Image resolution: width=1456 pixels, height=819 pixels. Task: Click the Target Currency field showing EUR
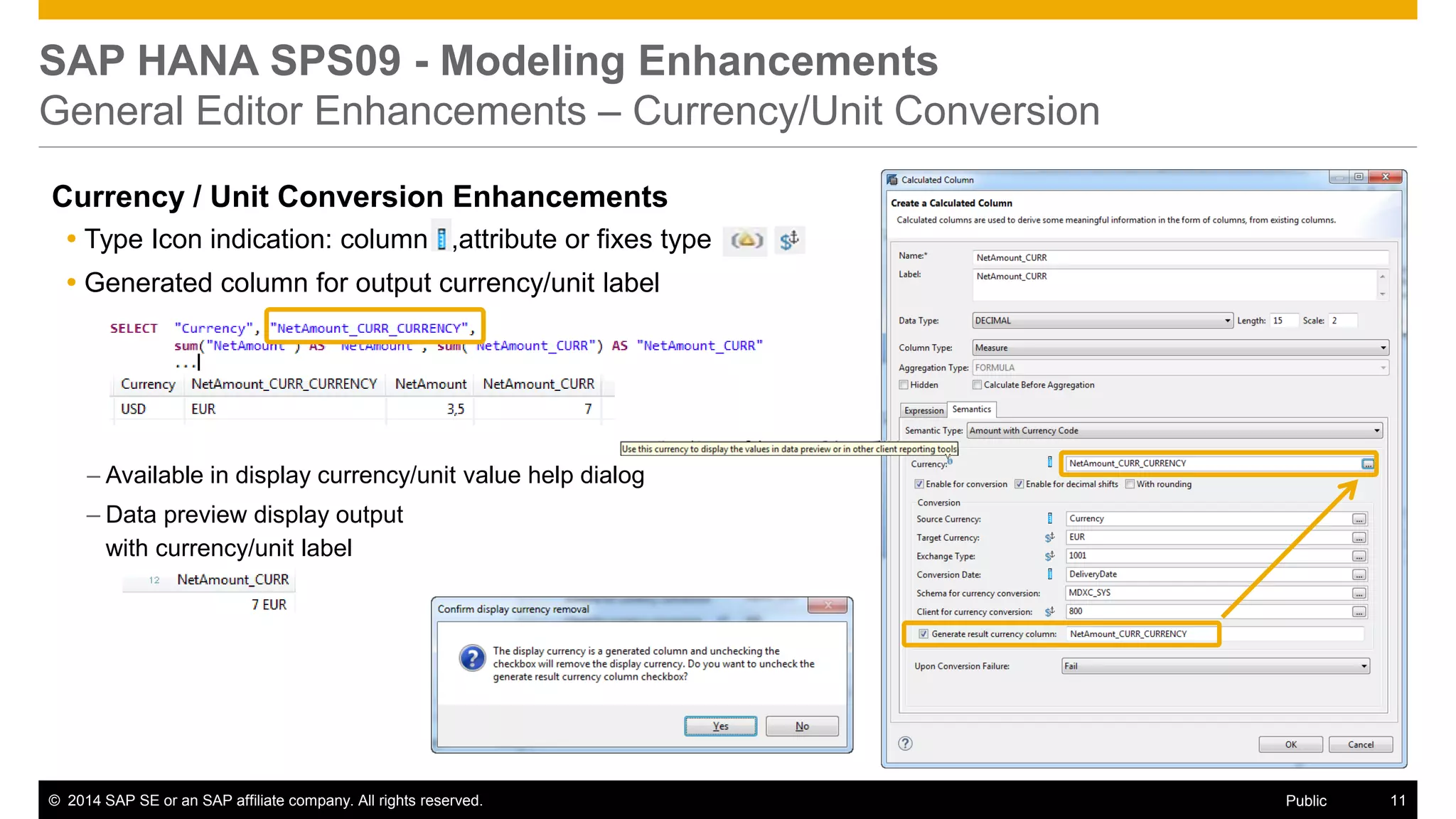(1209, 537)
